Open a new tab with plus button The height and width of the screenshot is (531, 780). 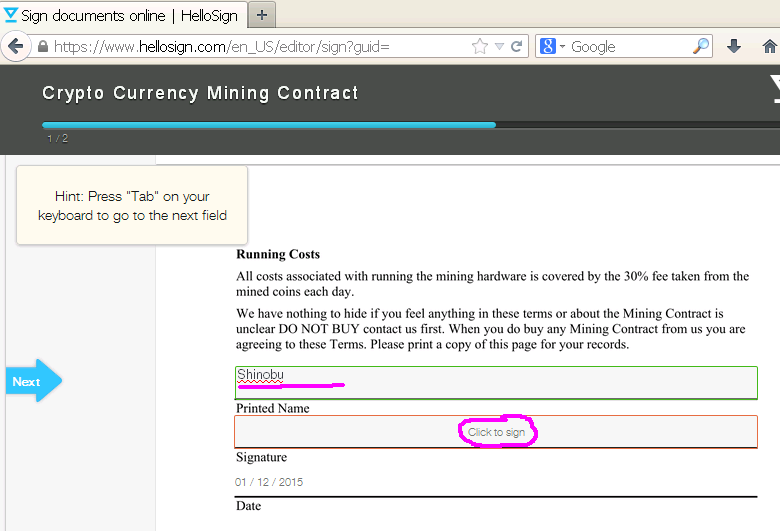click(x=262, y=15)
